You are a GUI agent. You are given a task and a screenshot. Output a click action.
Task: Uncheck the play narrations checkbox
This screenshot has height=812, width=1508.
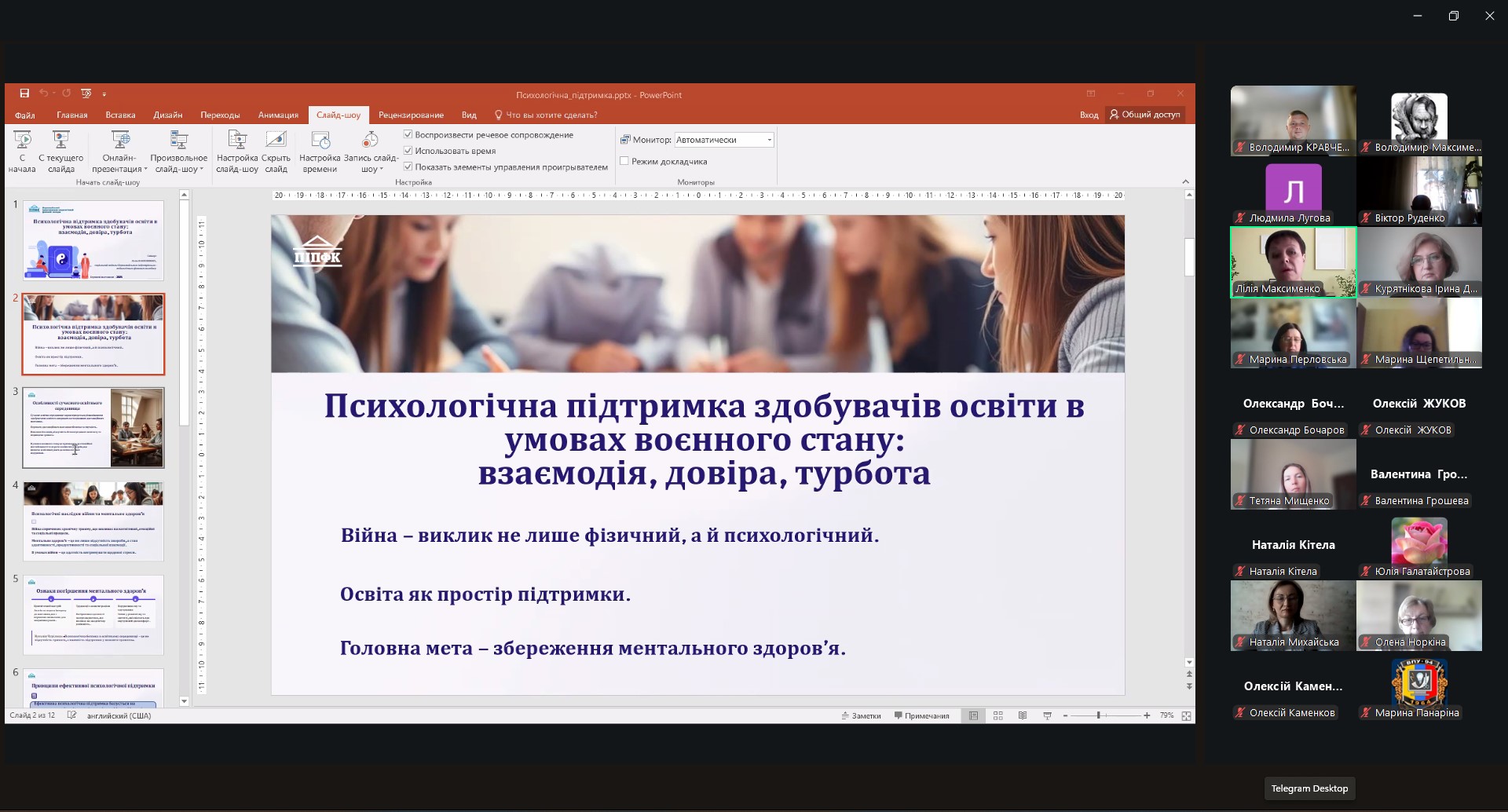tap(408, 135)
